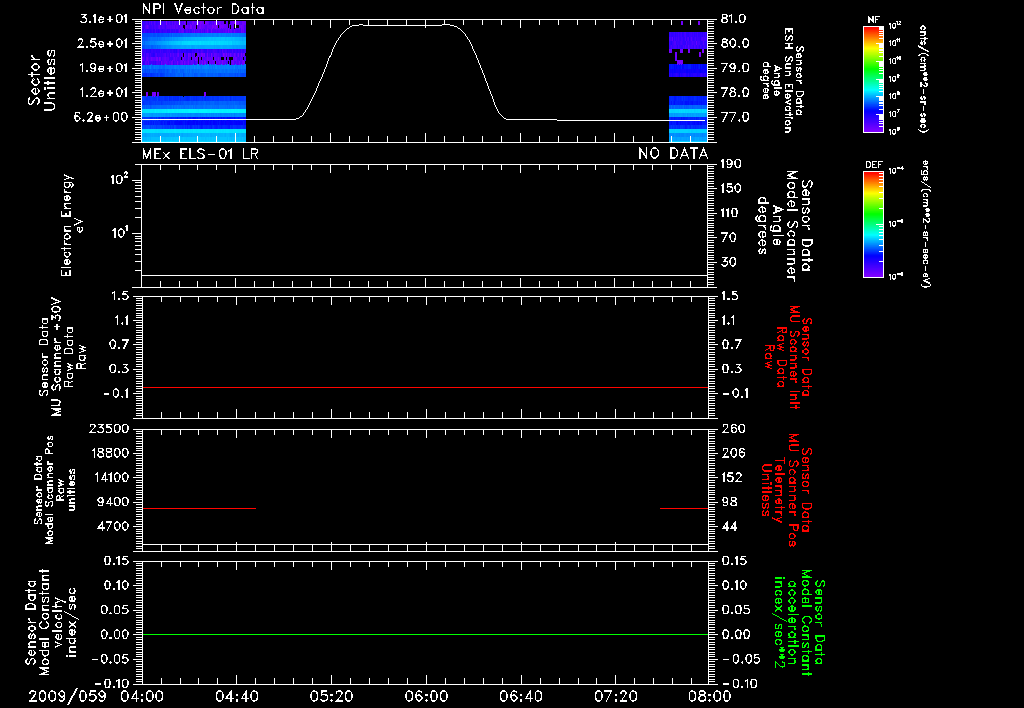Click the "23500" scanner position tick
The image size is (1024, 708).
109,429
